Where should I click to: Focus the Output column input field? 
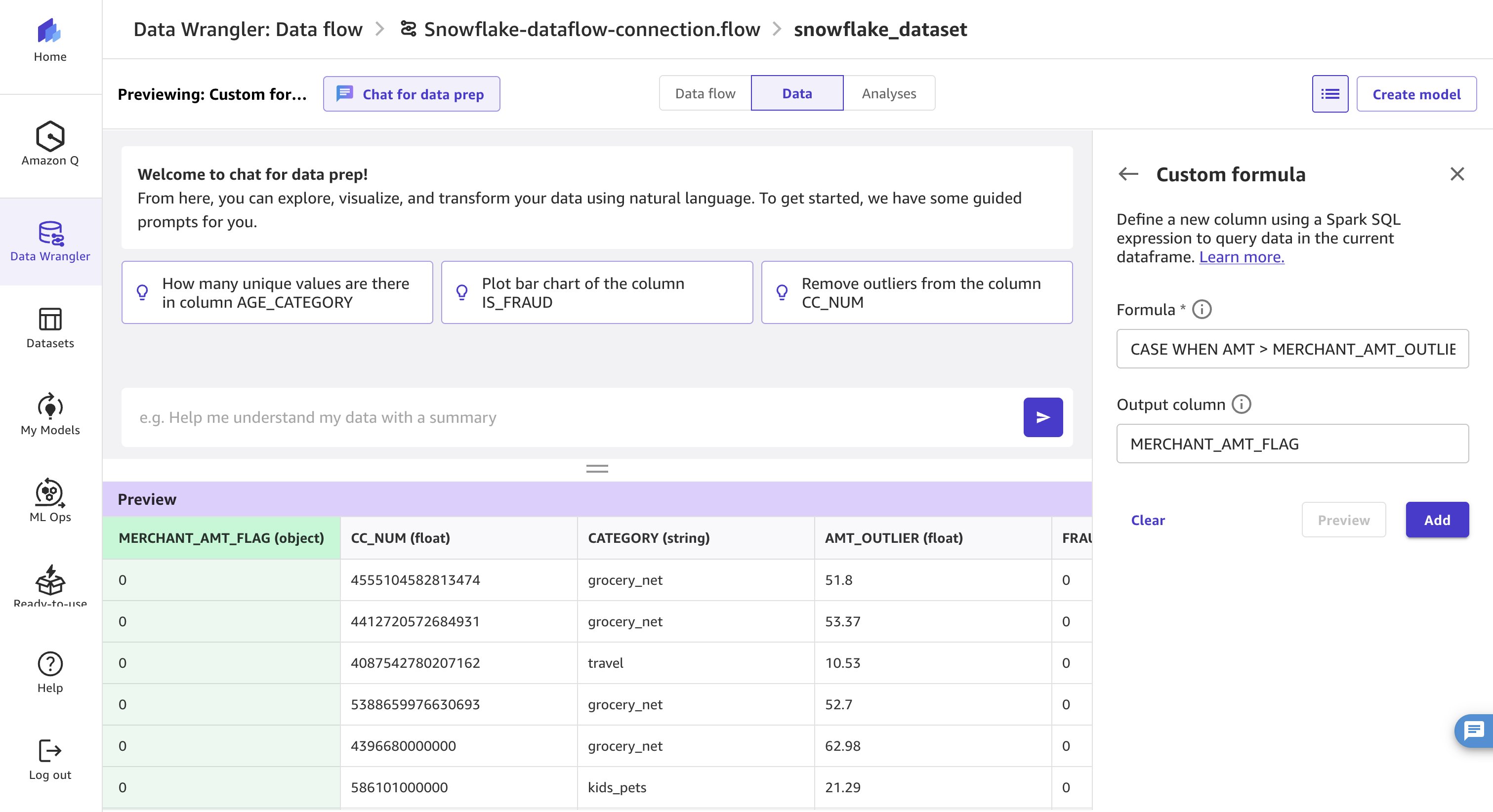point(1292,444)
